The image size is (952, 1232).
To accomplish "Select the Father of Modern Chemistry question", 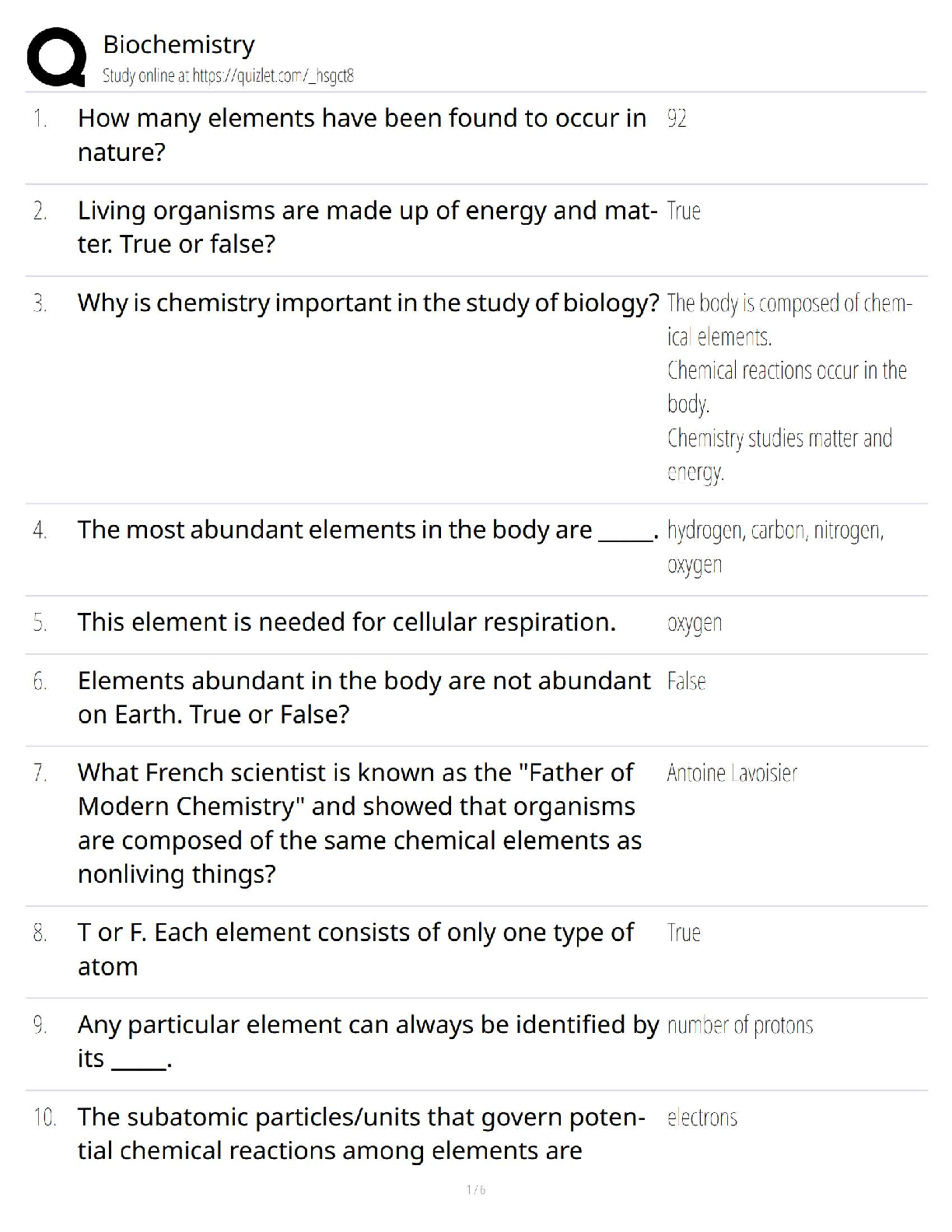I will 360,823.
